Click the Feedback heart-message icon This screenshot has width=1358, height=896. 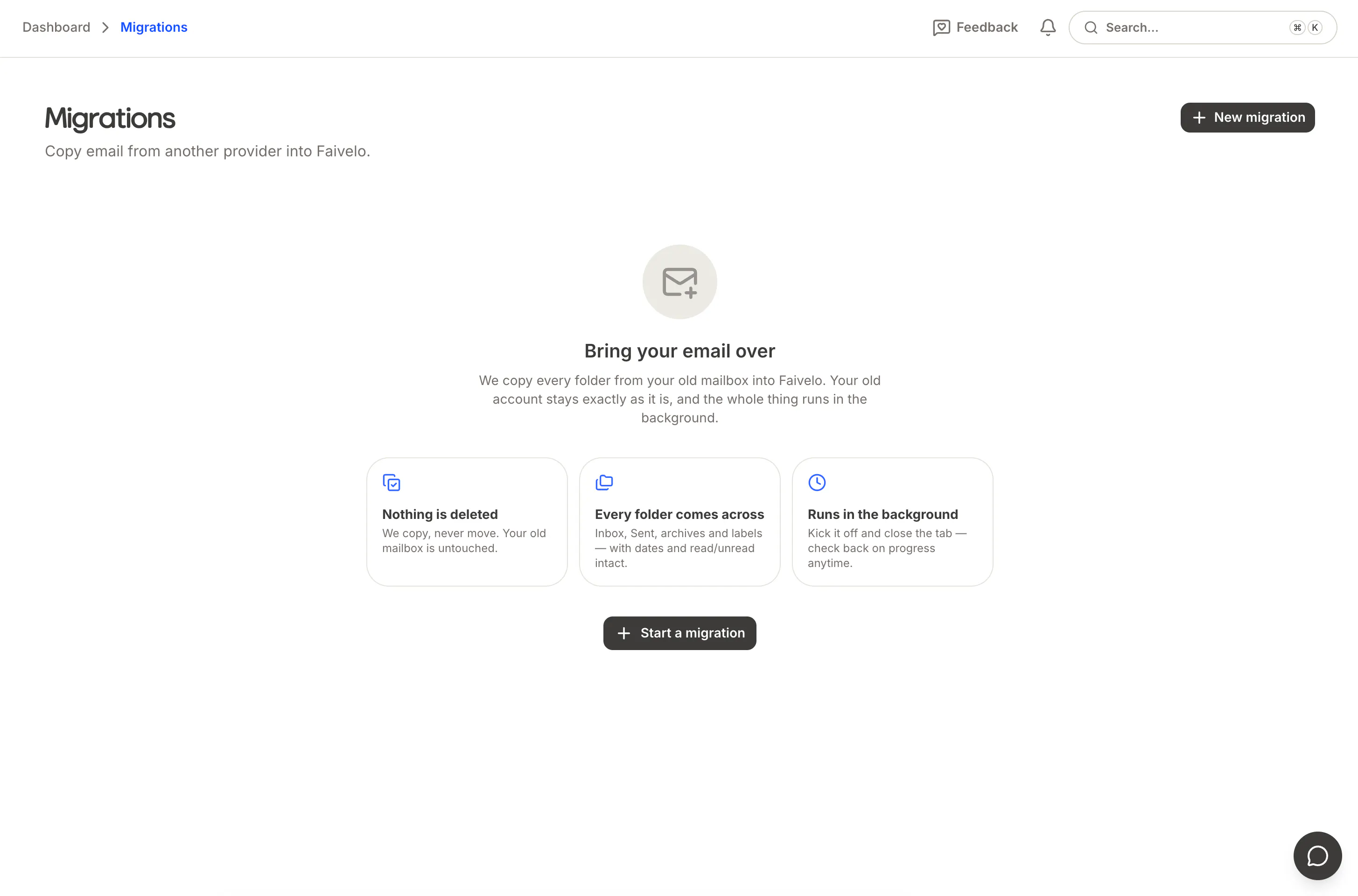pyautogui.click(x=941, y=28)
